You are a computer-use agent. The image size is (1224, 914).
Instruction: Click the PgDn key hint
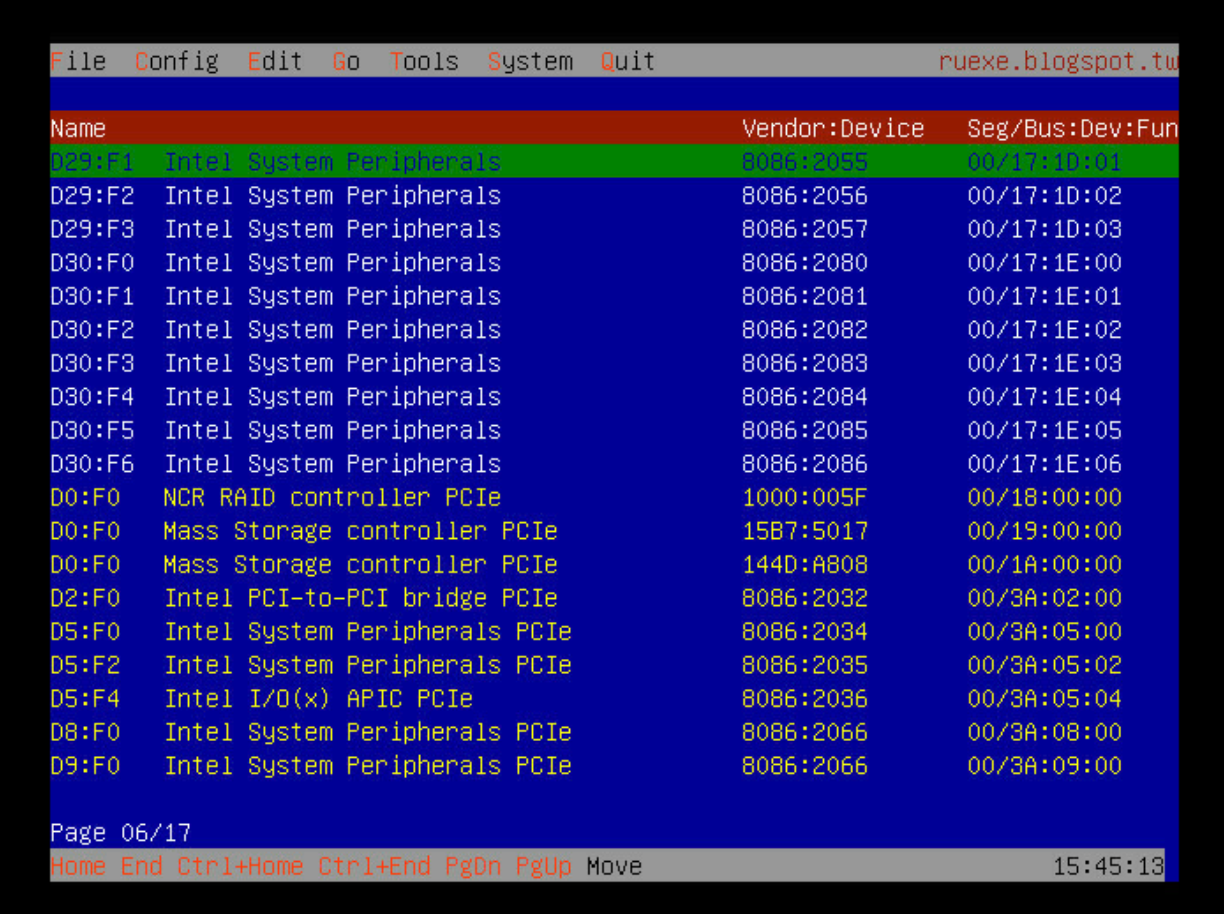click(473, 866)
